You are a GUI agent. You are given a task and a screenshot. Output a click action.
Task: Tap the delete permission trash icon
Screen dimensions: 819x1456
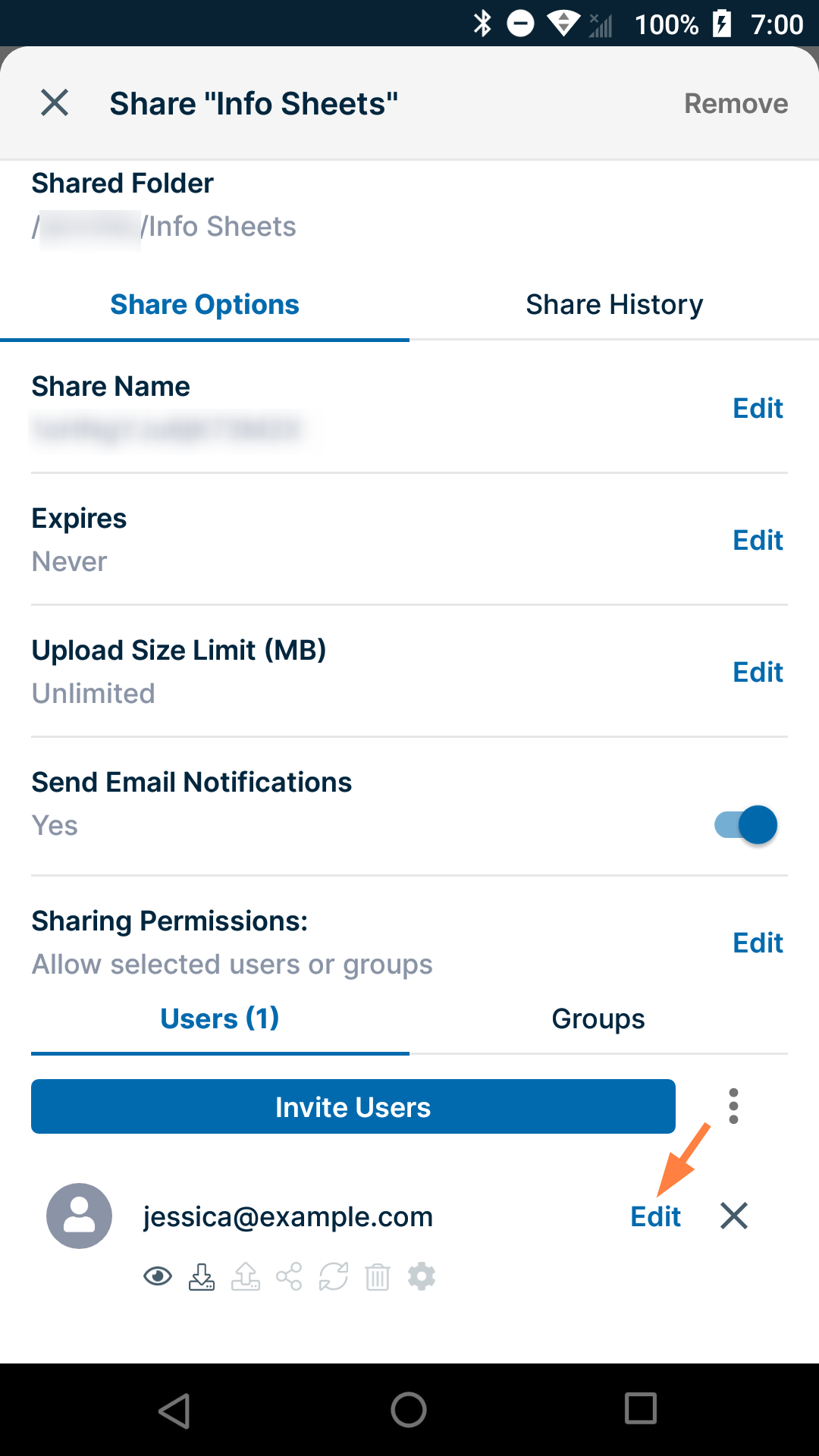coord(378,1276)
